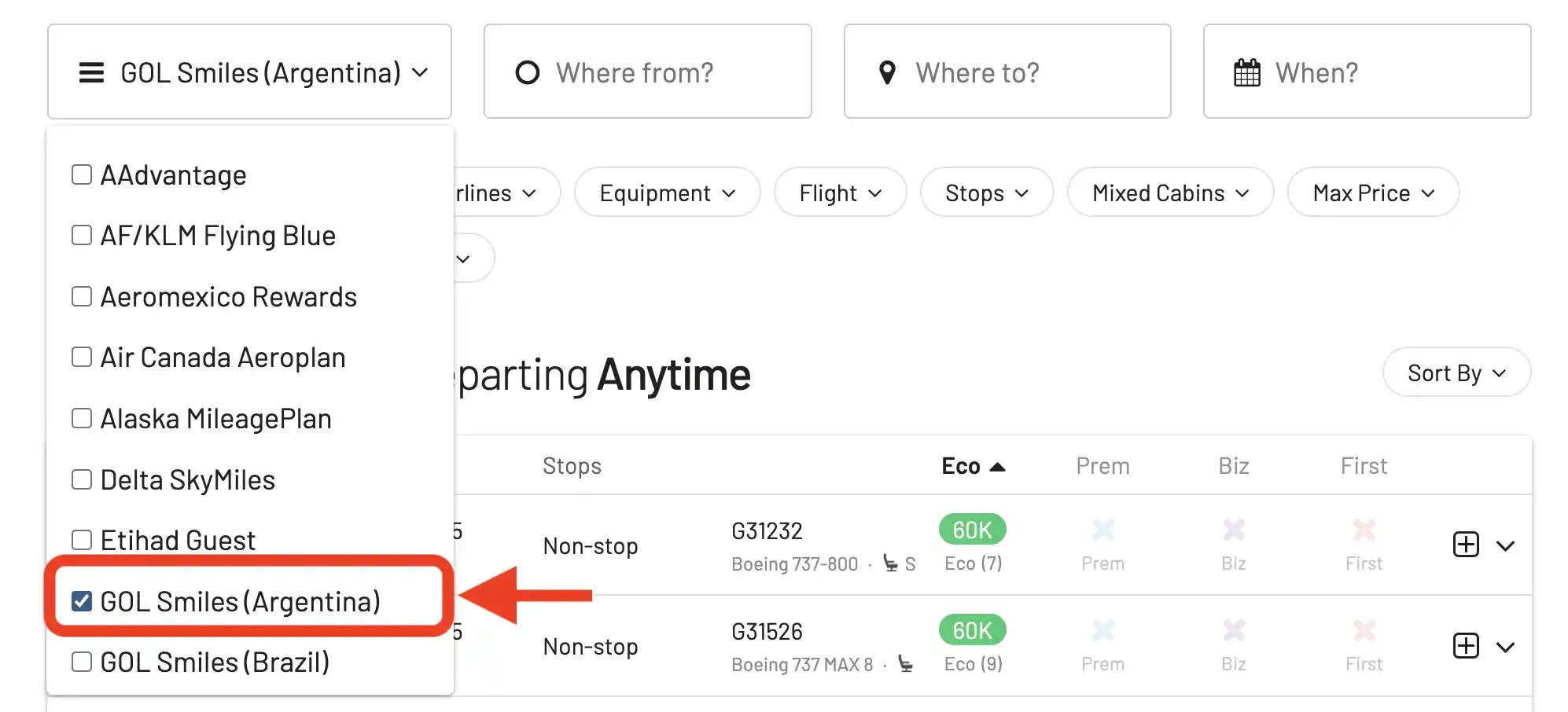This screenshot has height=712, width=1568.
Task: Click the Boeing 737 MAX 8 aircraft text
Action: (x=802, y=665)
